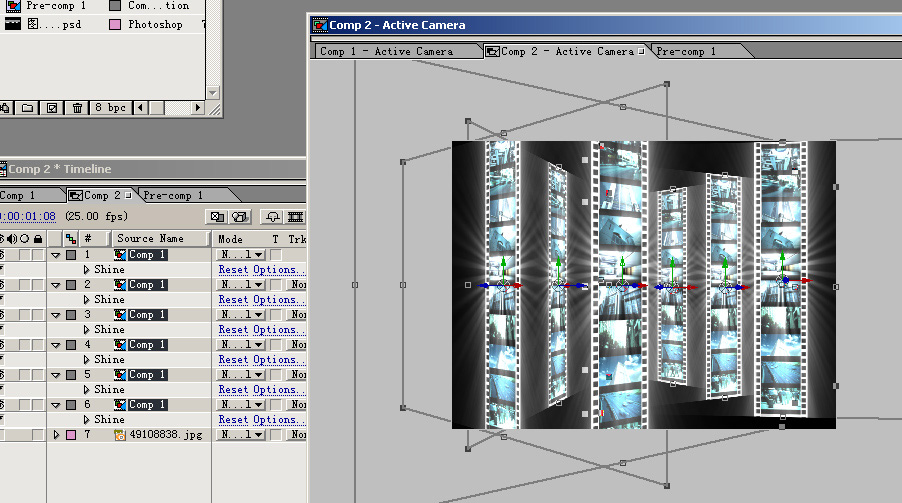Expand layer 7 49108838.jpg twirl arrow
The width and height of the screenshot is (902, 503).
[x=56, y=435]
